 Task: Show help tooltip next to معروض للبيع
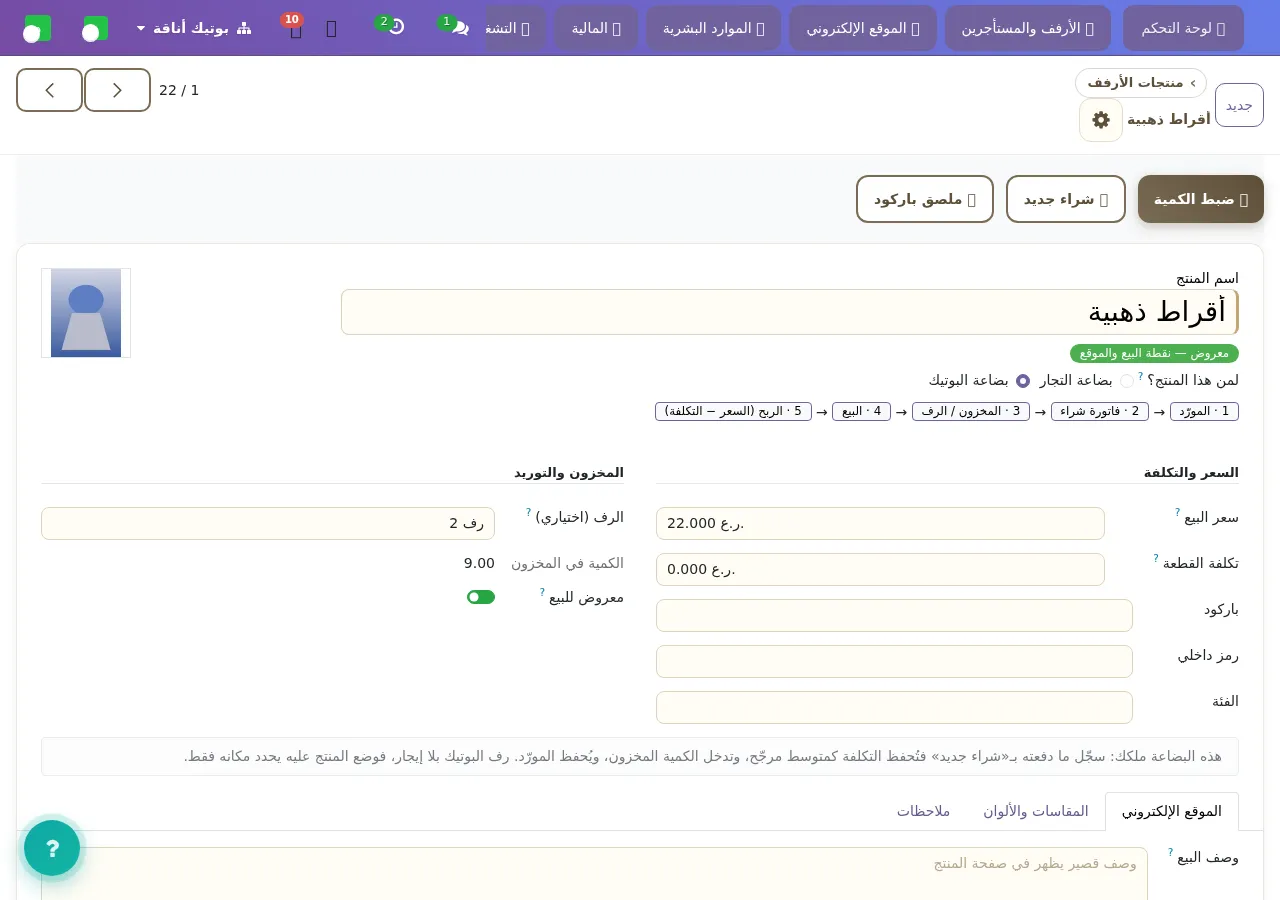coord(543,592)
